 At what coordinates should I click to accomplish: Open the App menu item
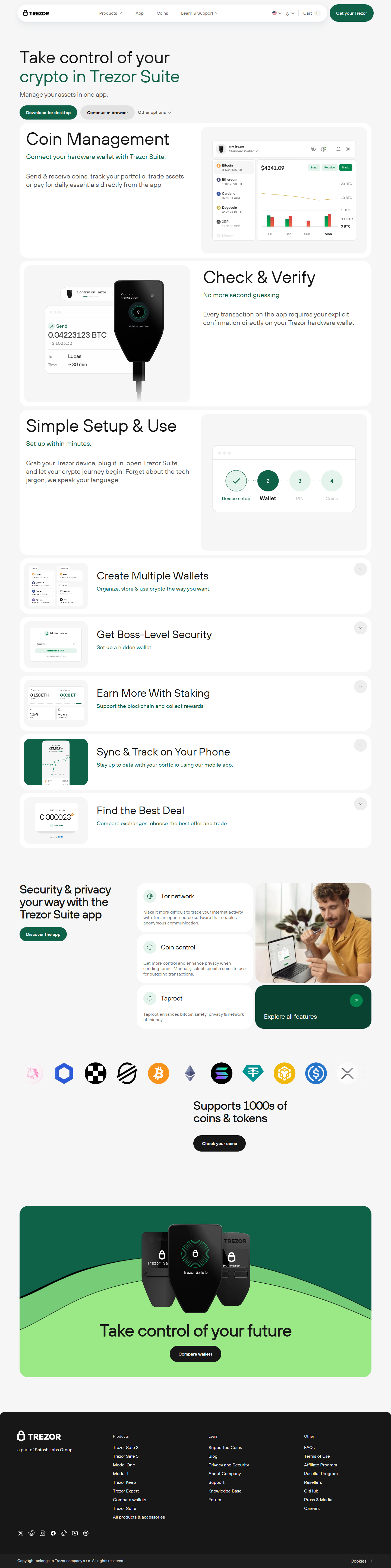pyautogui.click(x=139, y=13)
